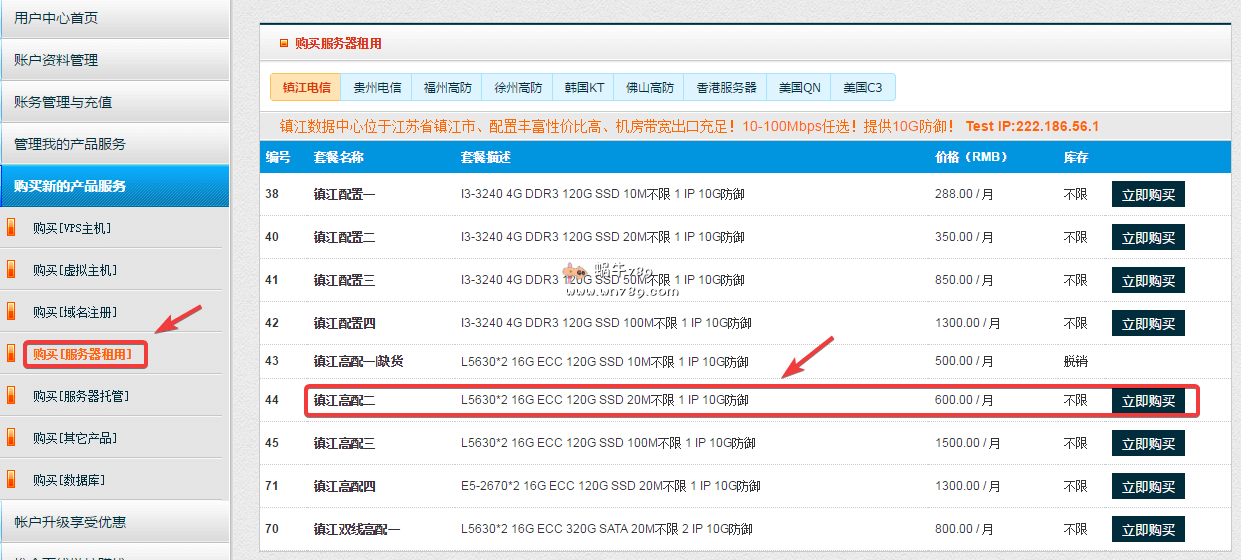
Task: Click 立即购买 for 镇江配置一
Action: coord(1148,195)
